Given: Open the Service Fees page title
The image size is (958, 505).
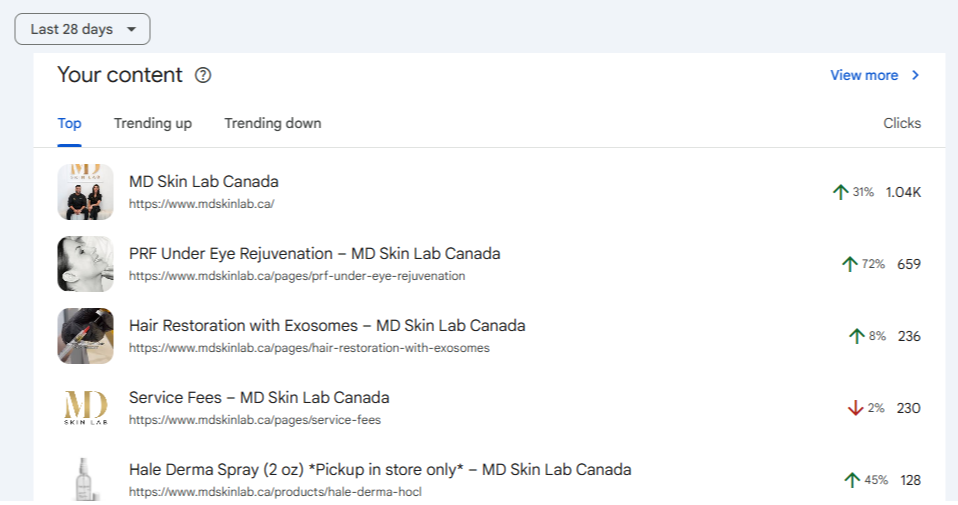Looking at the screenshot, I should (x=259, y=398).
